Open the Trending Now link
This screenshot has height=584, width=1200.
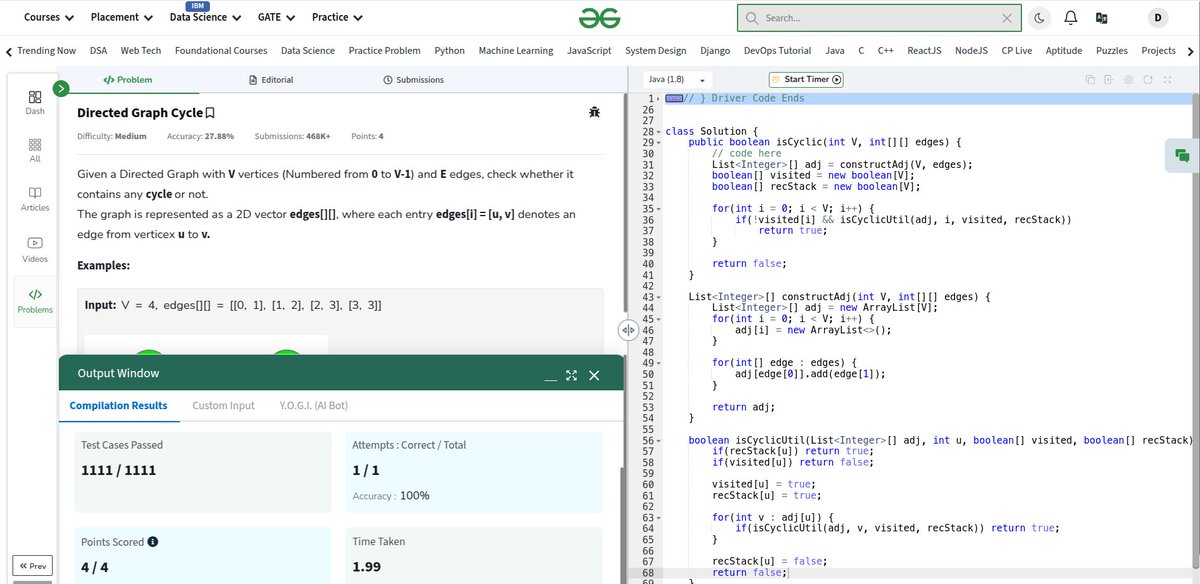(47, 50)
